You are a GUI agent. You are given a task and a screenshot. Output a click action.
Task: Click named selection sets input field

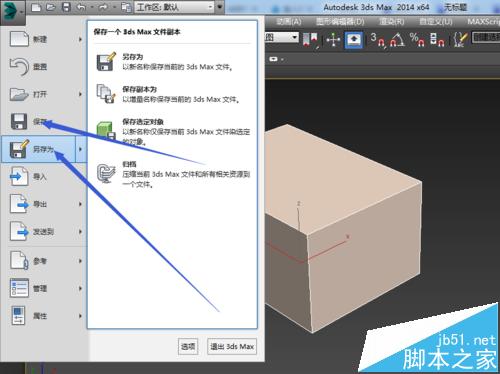[486, 37]
